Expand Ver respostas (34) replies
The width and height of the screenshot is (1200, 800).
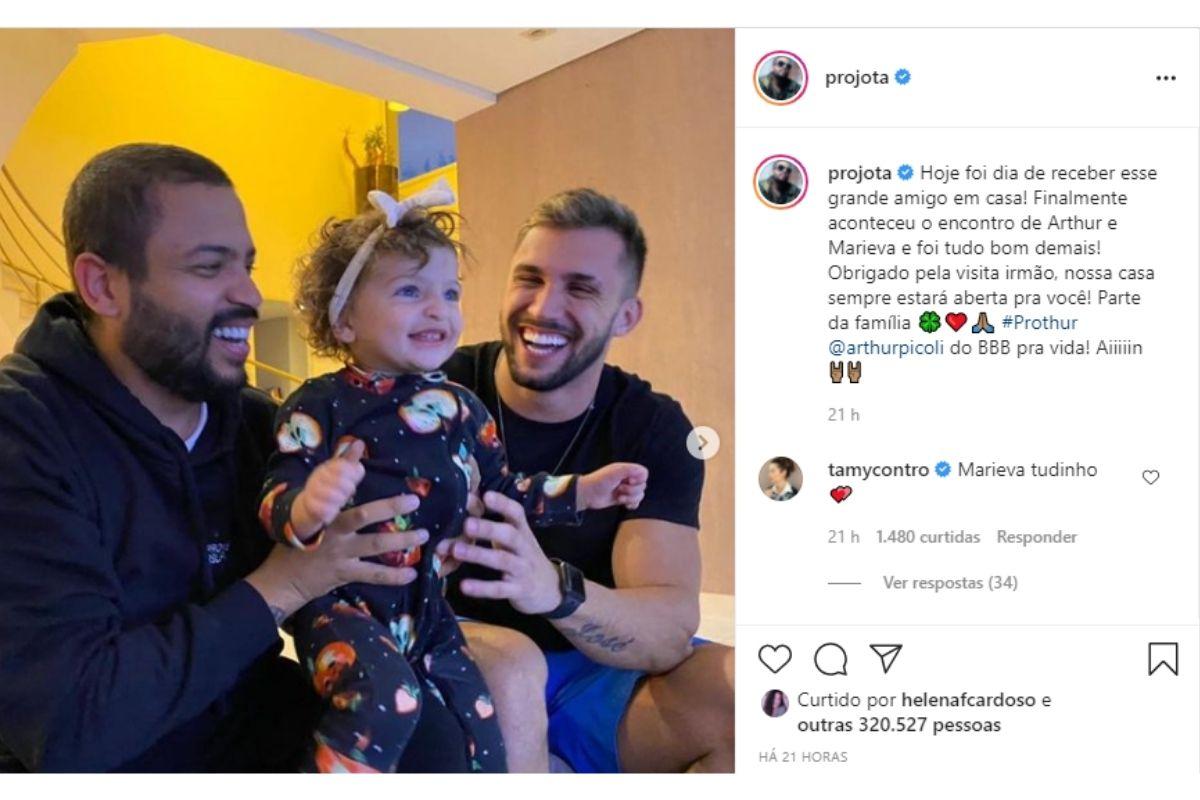click(x=950, y=582)
